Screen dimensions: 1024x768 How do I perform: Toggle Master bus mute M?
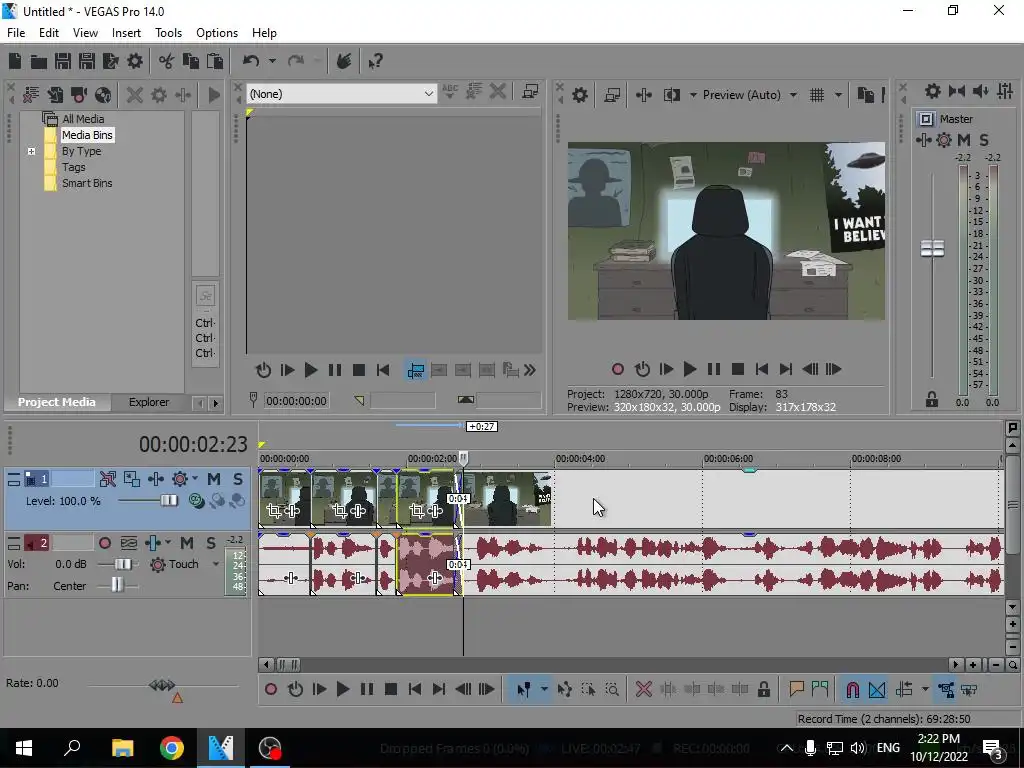click(x=963, y=140)
